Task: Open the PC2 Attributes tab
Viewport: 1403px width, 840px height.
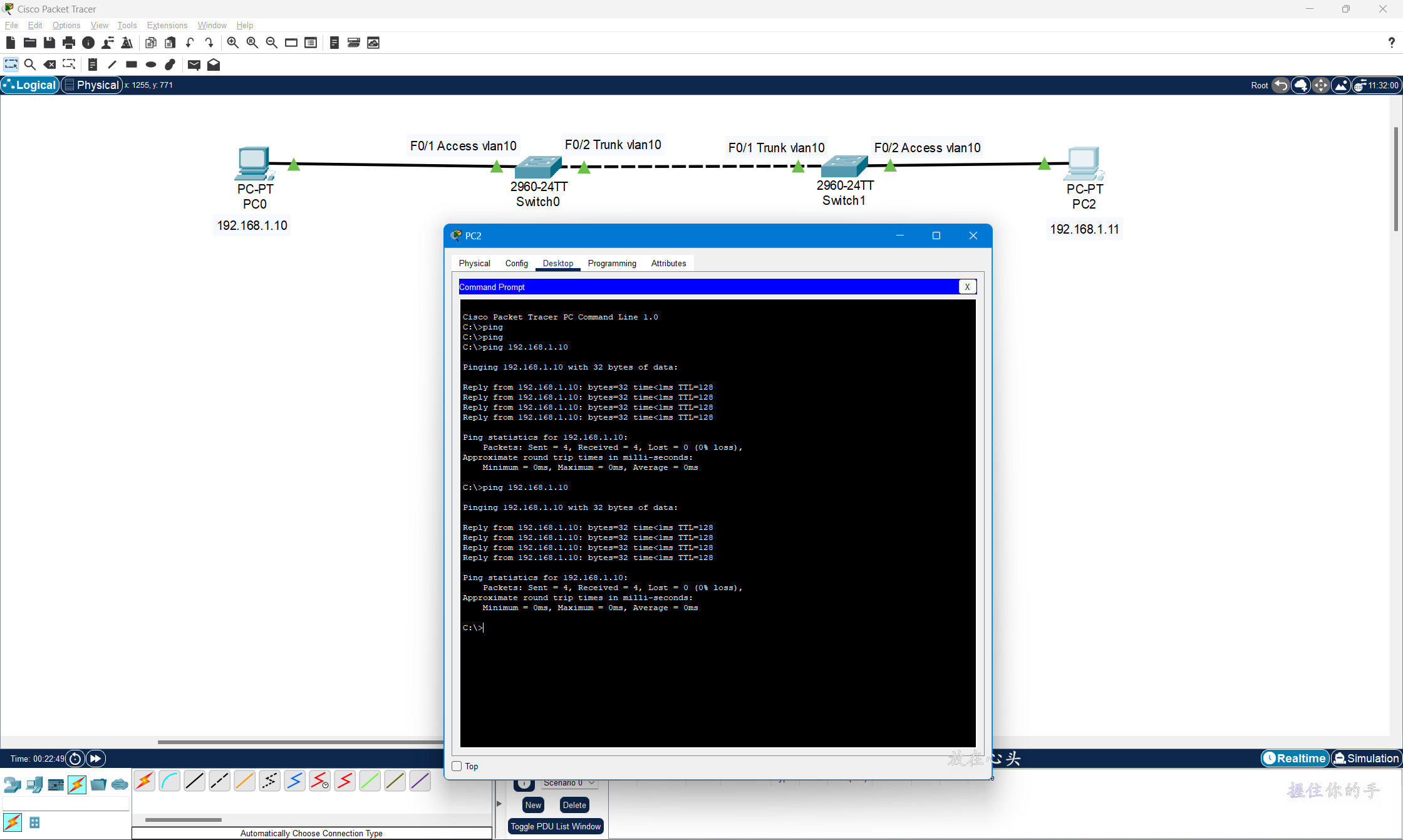Action: [x=668, y=263]
